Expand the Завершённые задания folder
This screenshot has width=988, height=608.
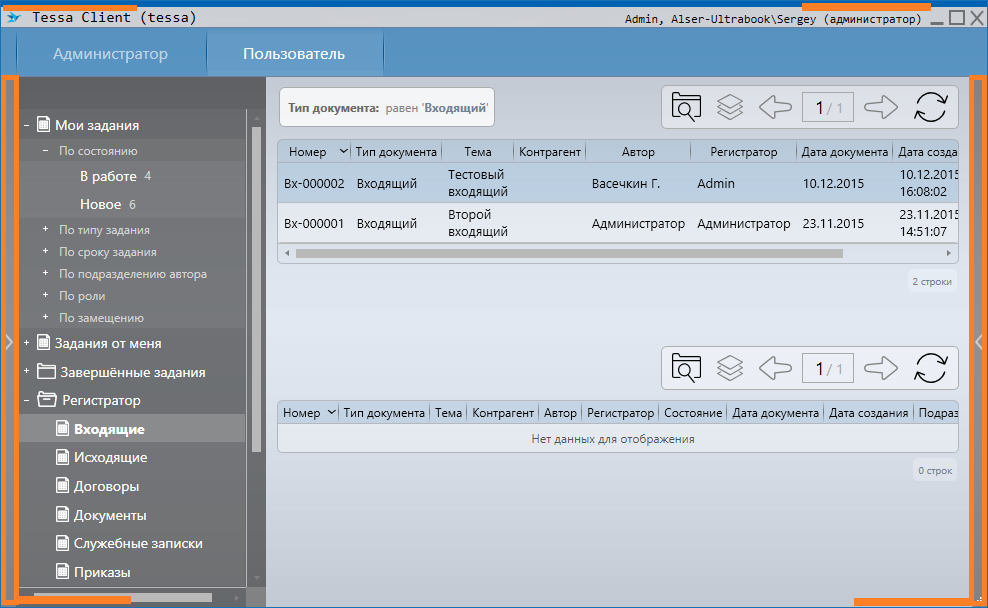26,372
